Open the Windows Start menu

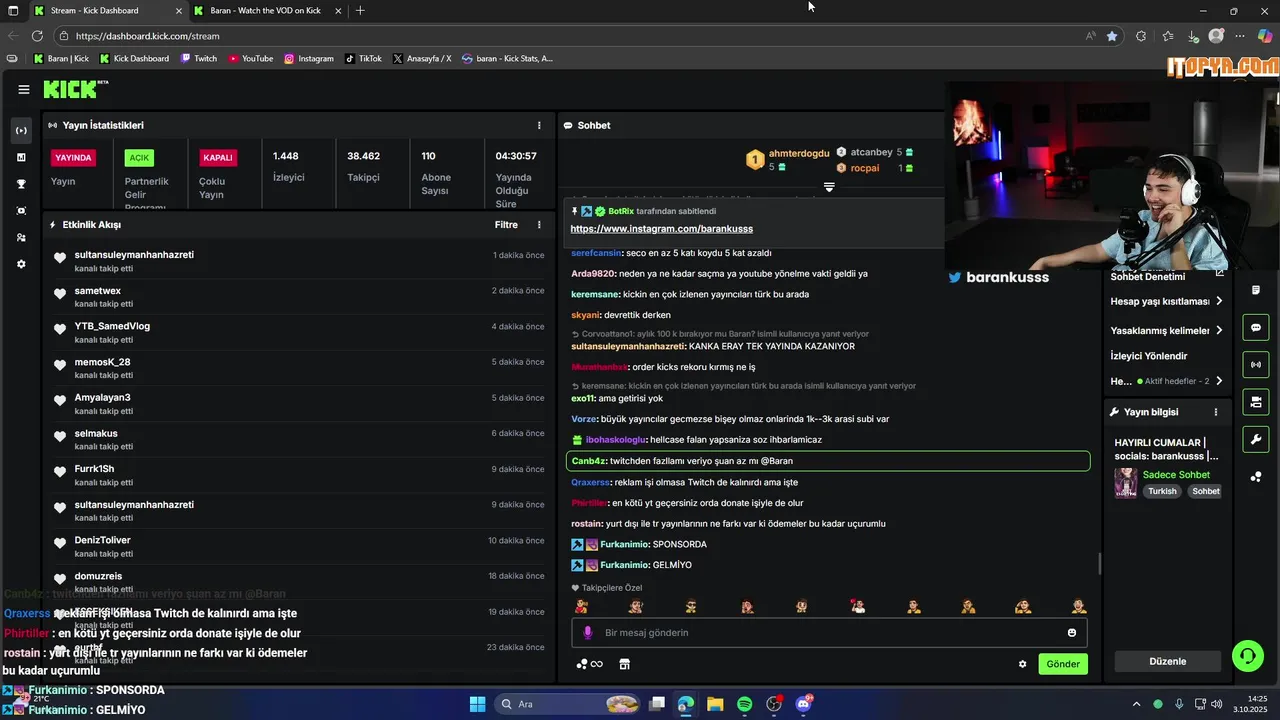(477, 704)
